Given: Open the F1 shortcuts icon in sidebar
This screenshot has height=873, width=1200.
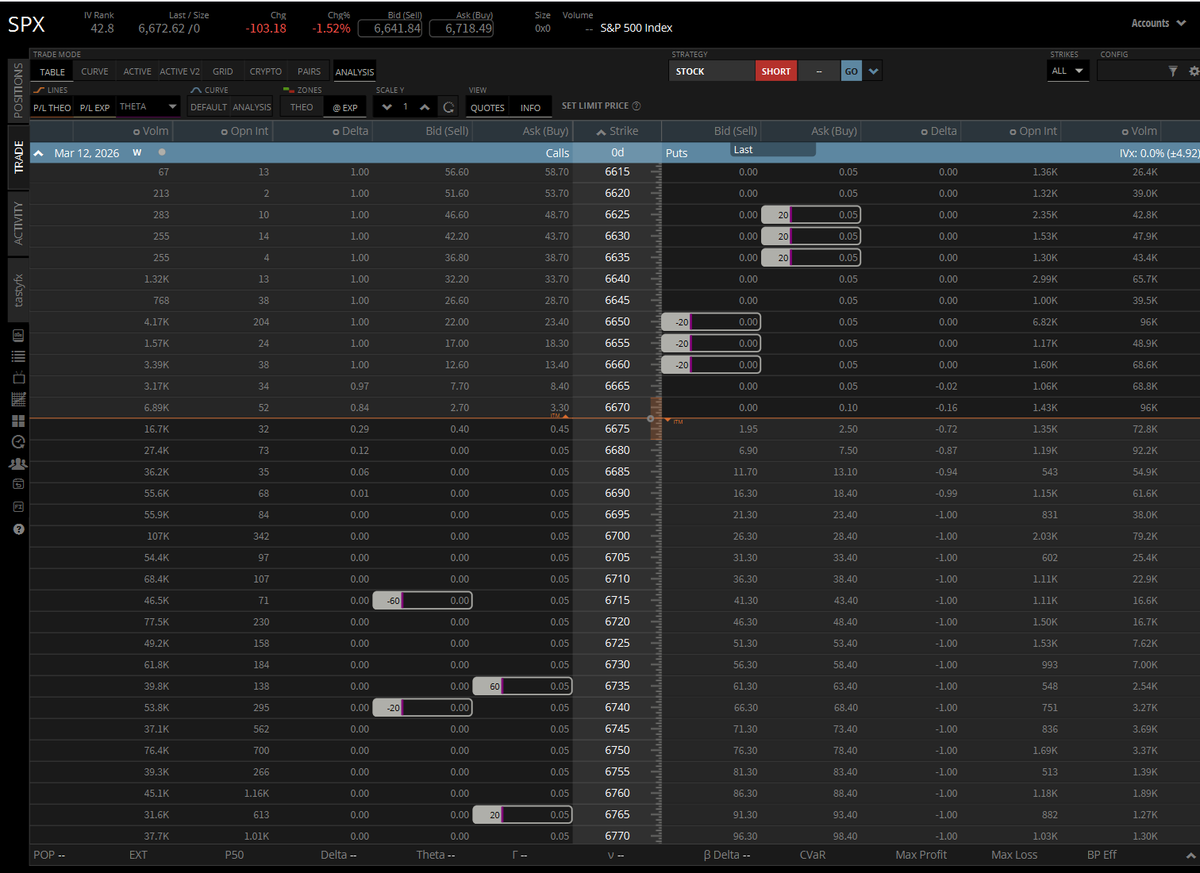Looking at the screenshot, I should coord(18,506).
